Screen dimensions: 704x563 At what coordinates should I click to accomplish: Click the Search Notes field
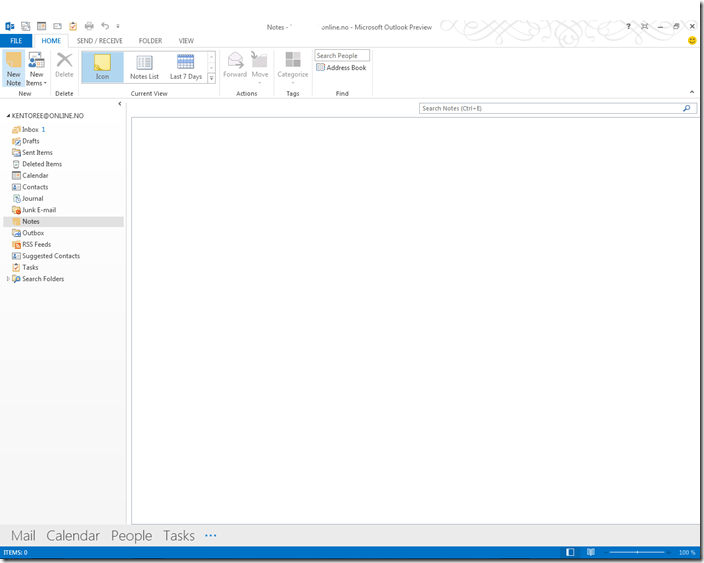[558, 108]
